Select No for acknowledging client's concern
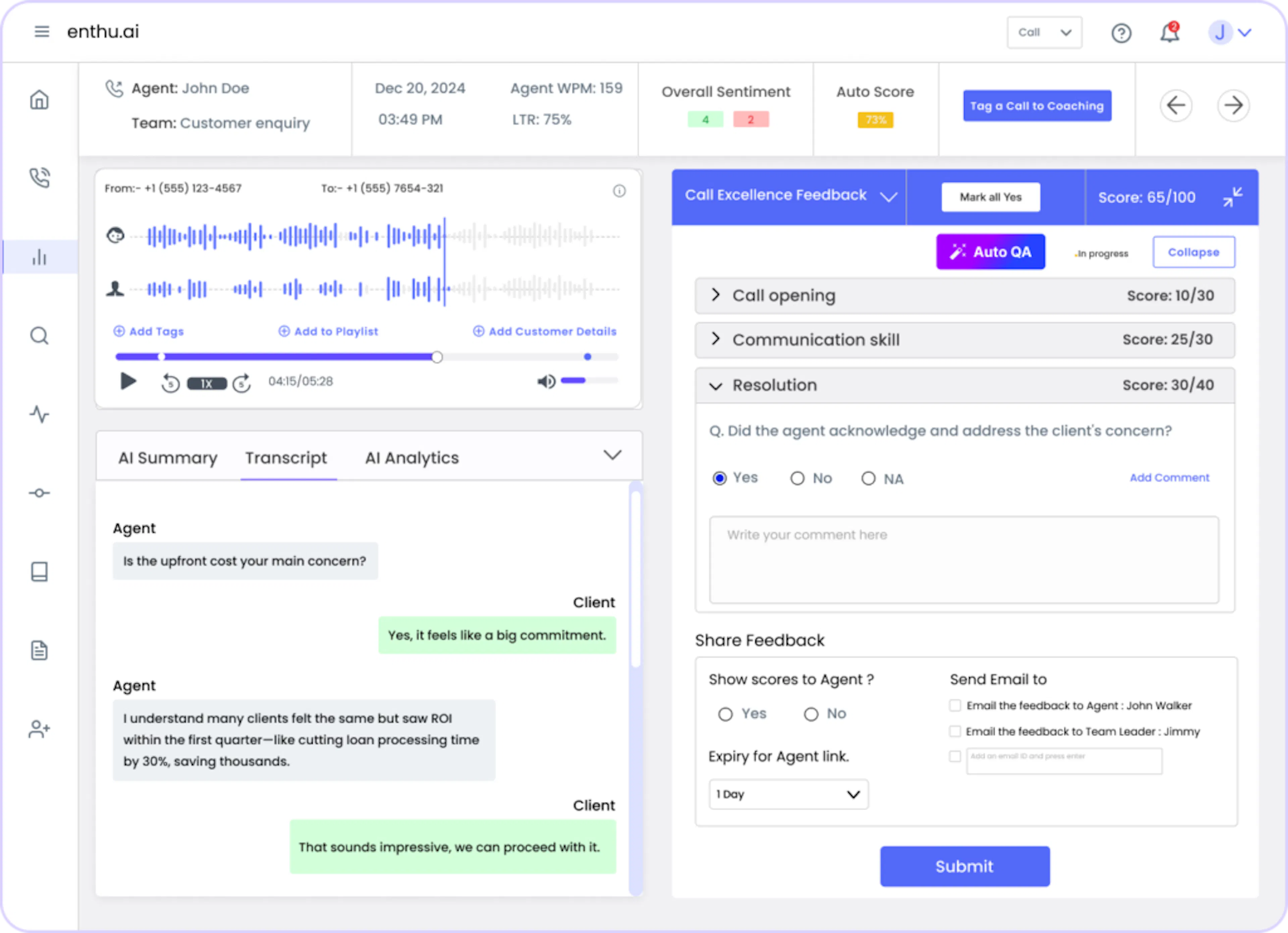This screenshot has height=933, width=1288. point(797,478)
